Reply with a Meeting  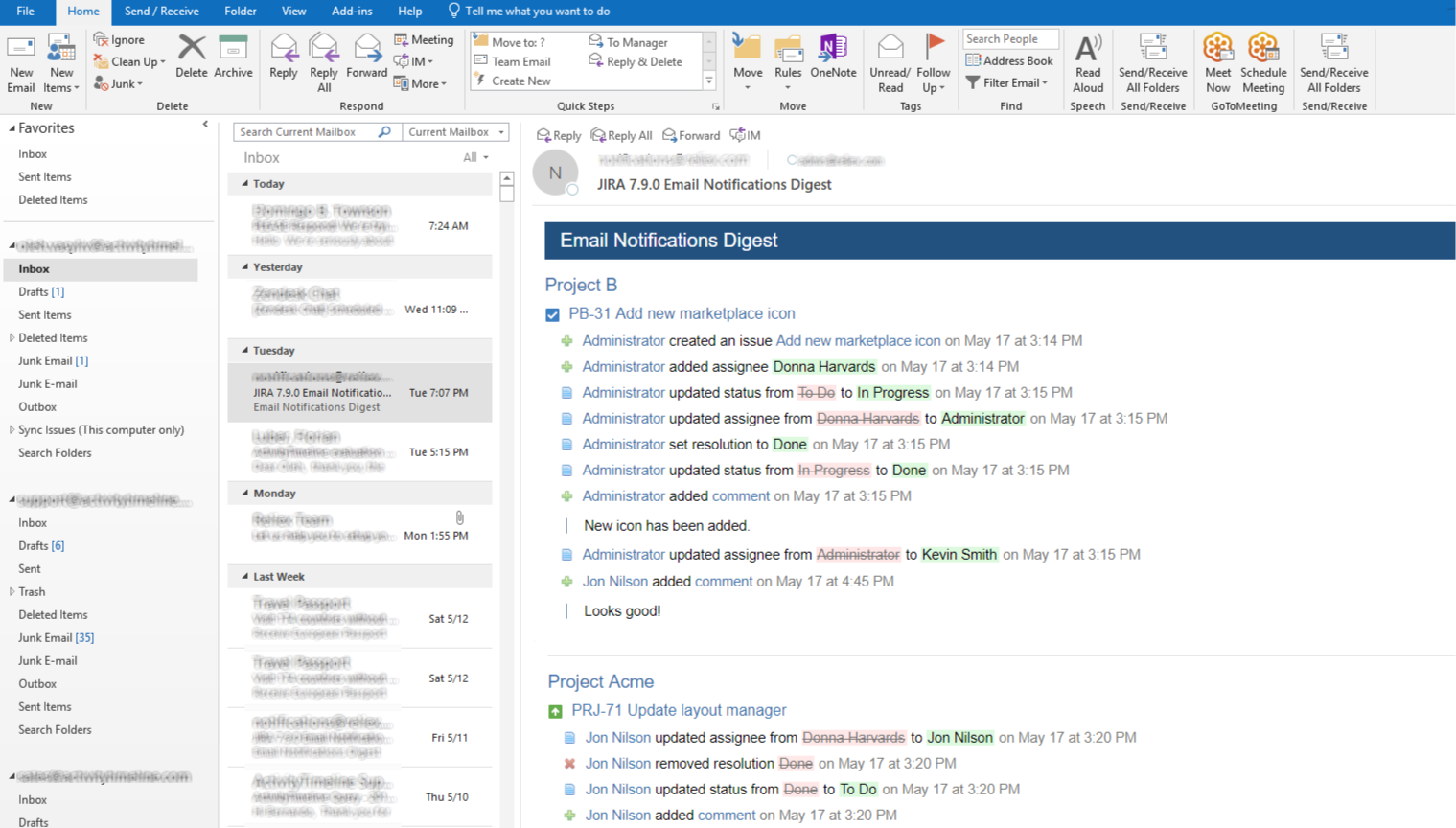[x=424, y=39]
